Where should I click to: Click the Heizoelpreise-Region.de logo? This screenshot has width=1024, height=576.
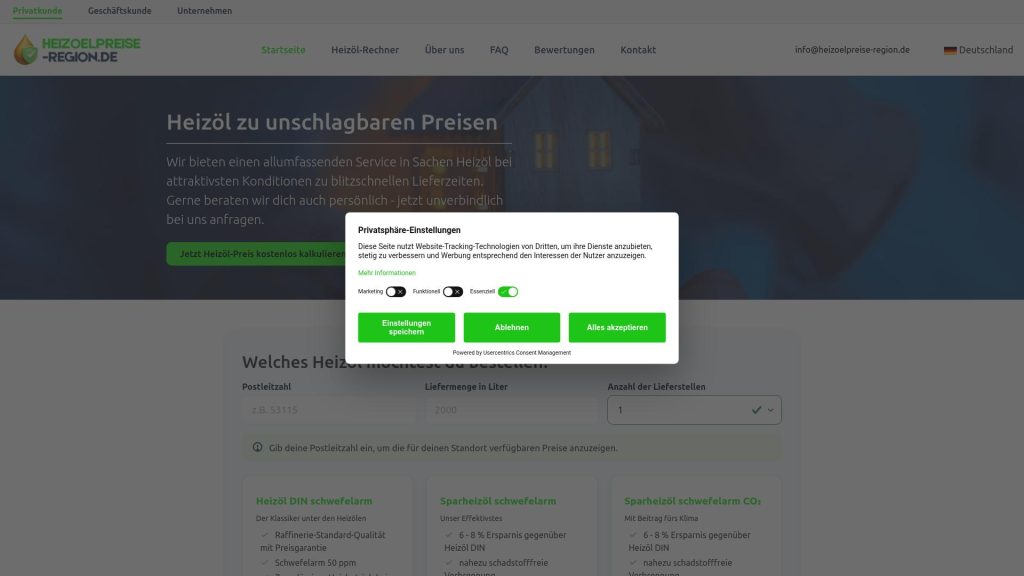tap(77, 50)
